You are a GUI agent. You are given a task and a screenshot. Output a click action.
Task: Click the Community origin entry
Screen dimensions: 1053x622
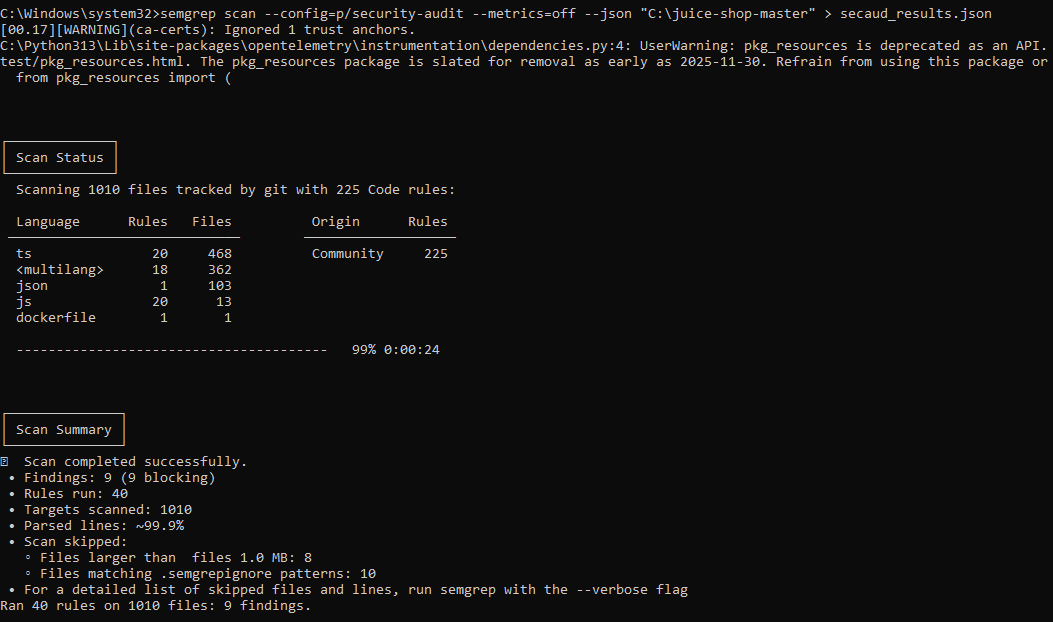[347, 254]
